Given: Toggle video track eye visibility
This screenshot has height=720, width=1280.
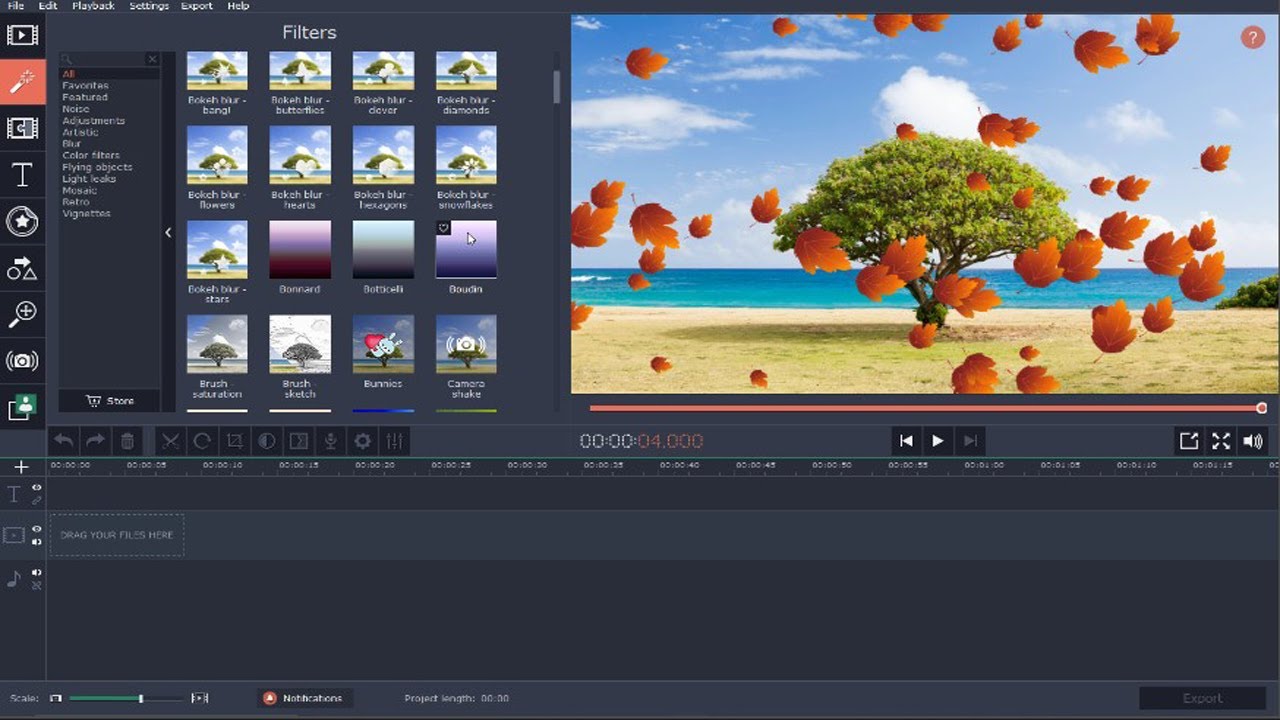Looking at the screenshot, I should tap(36, 530).
